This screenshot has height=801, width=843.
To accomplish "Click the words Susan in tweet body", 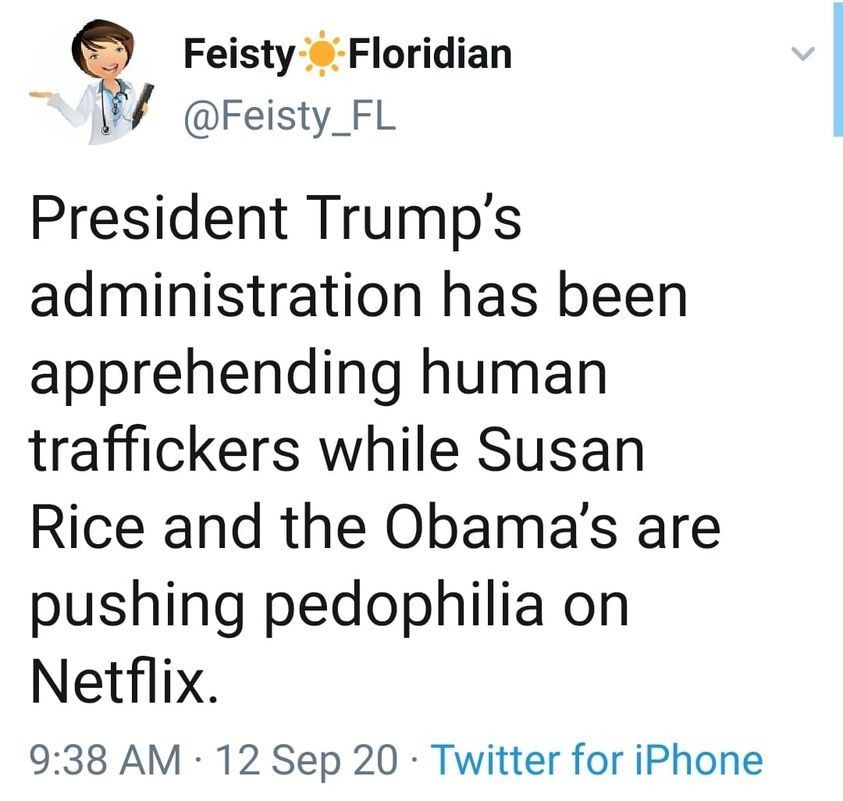I will pyautogui.click(x=566, y=450).
